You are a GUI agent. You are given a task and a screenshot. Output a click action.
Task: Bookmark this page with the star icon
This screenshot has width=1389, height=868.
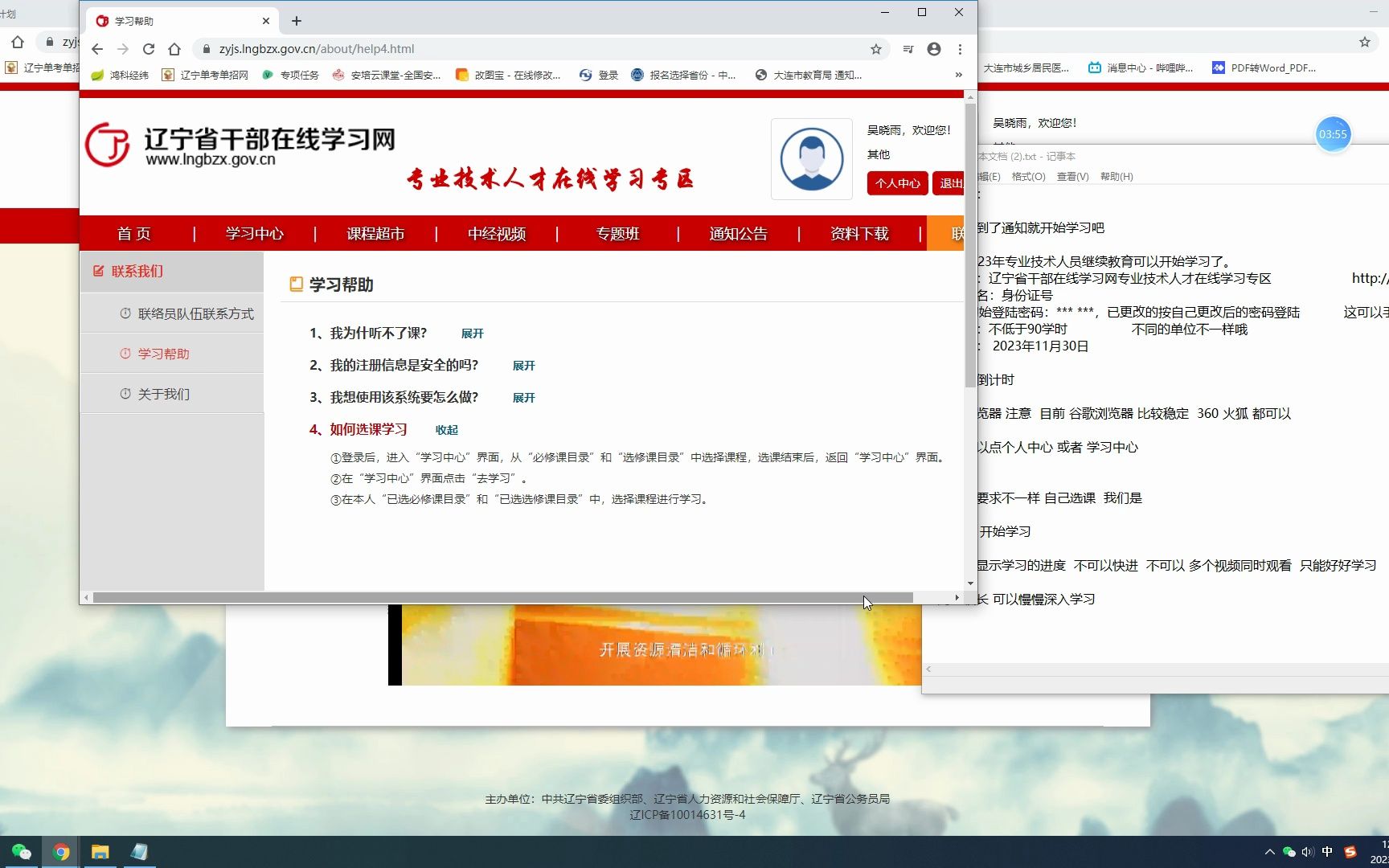click(x=876, y=49)
